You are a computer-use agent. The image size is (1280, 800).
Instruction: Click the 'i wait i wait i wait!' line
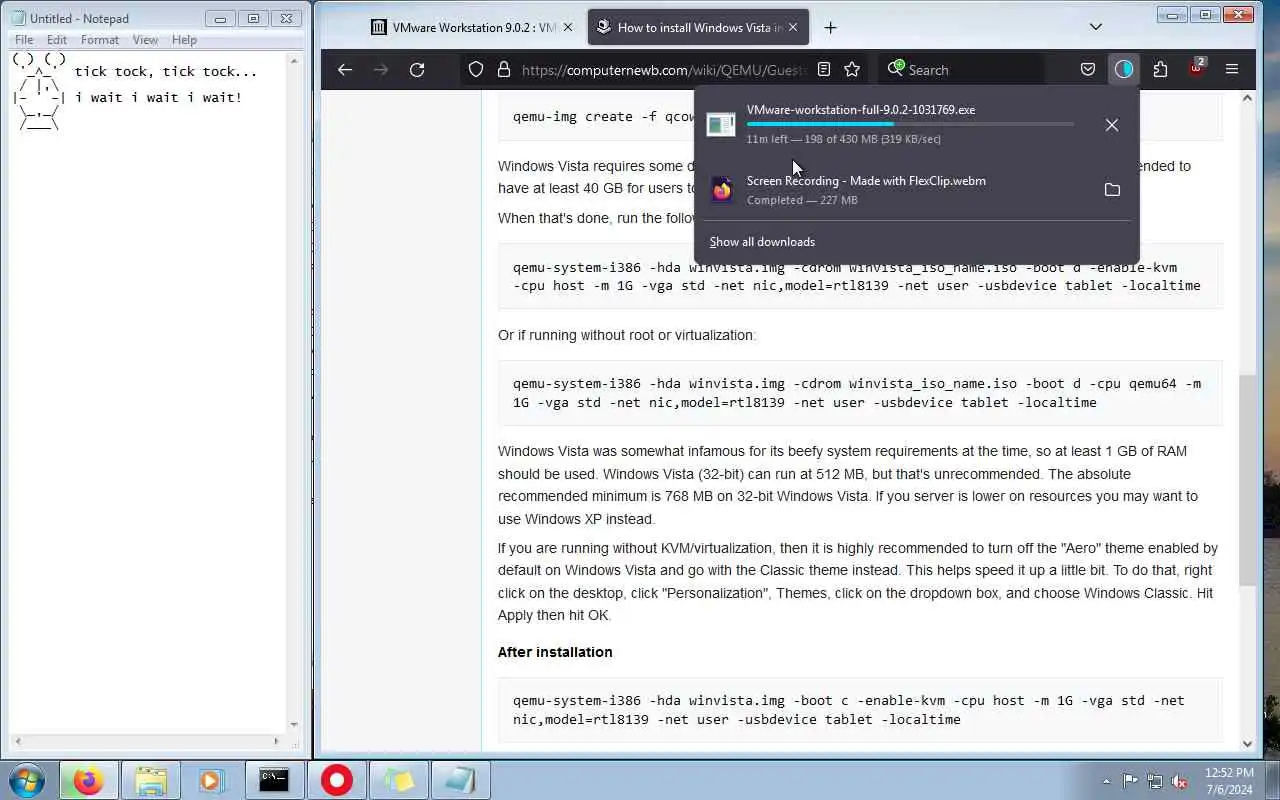coord(158,97)
